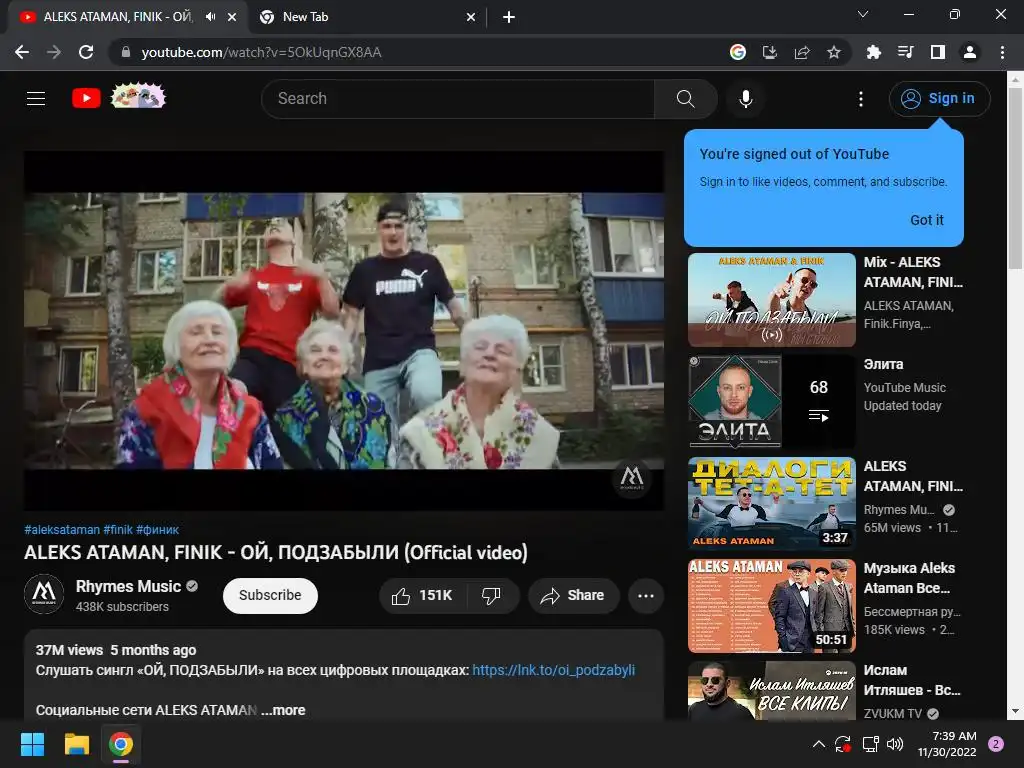
Task: Click the Google icon in the address bar
Action: tap(738, 52)
